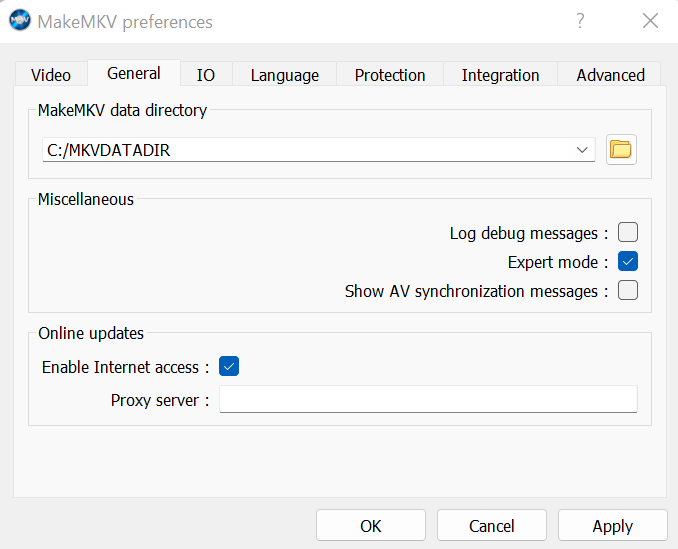The width and height of the screenshot is (678, 549).
Task: Confirm settings with the OK button
Action: 371,525
